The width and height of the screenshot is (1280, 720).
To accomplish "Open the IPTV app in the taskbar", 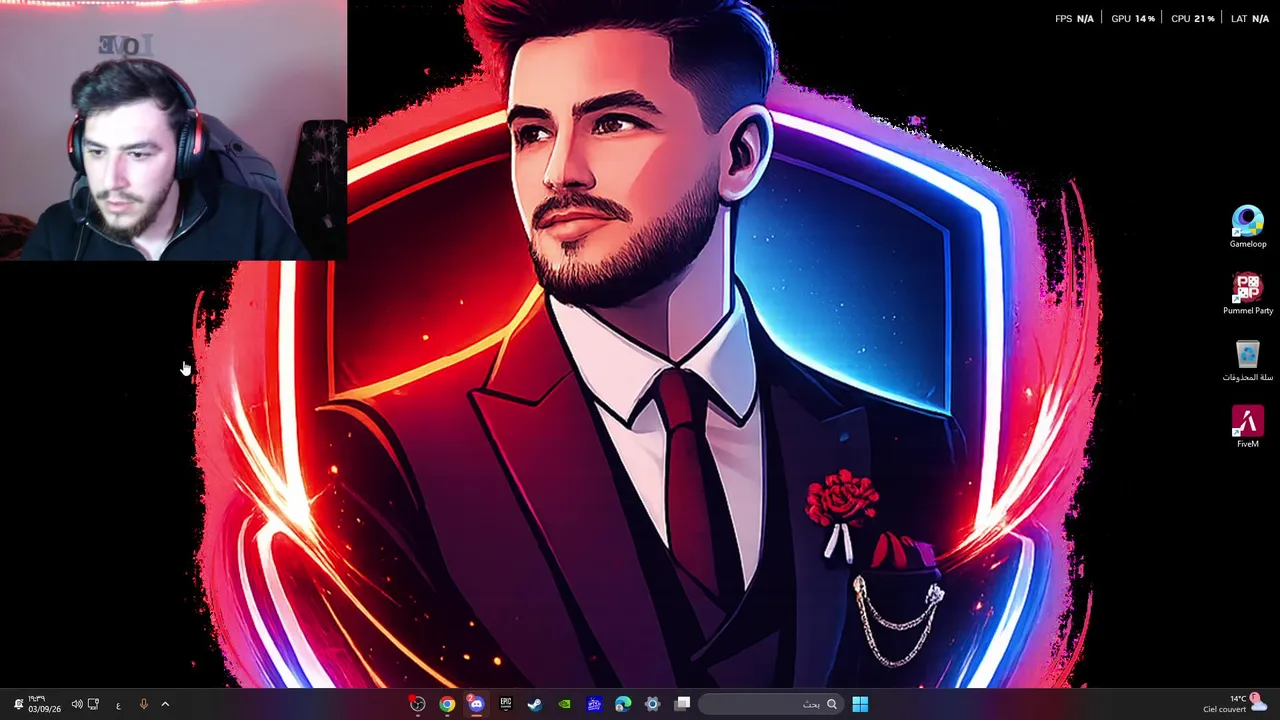I will pyautogui.click(x=594, y=704).
